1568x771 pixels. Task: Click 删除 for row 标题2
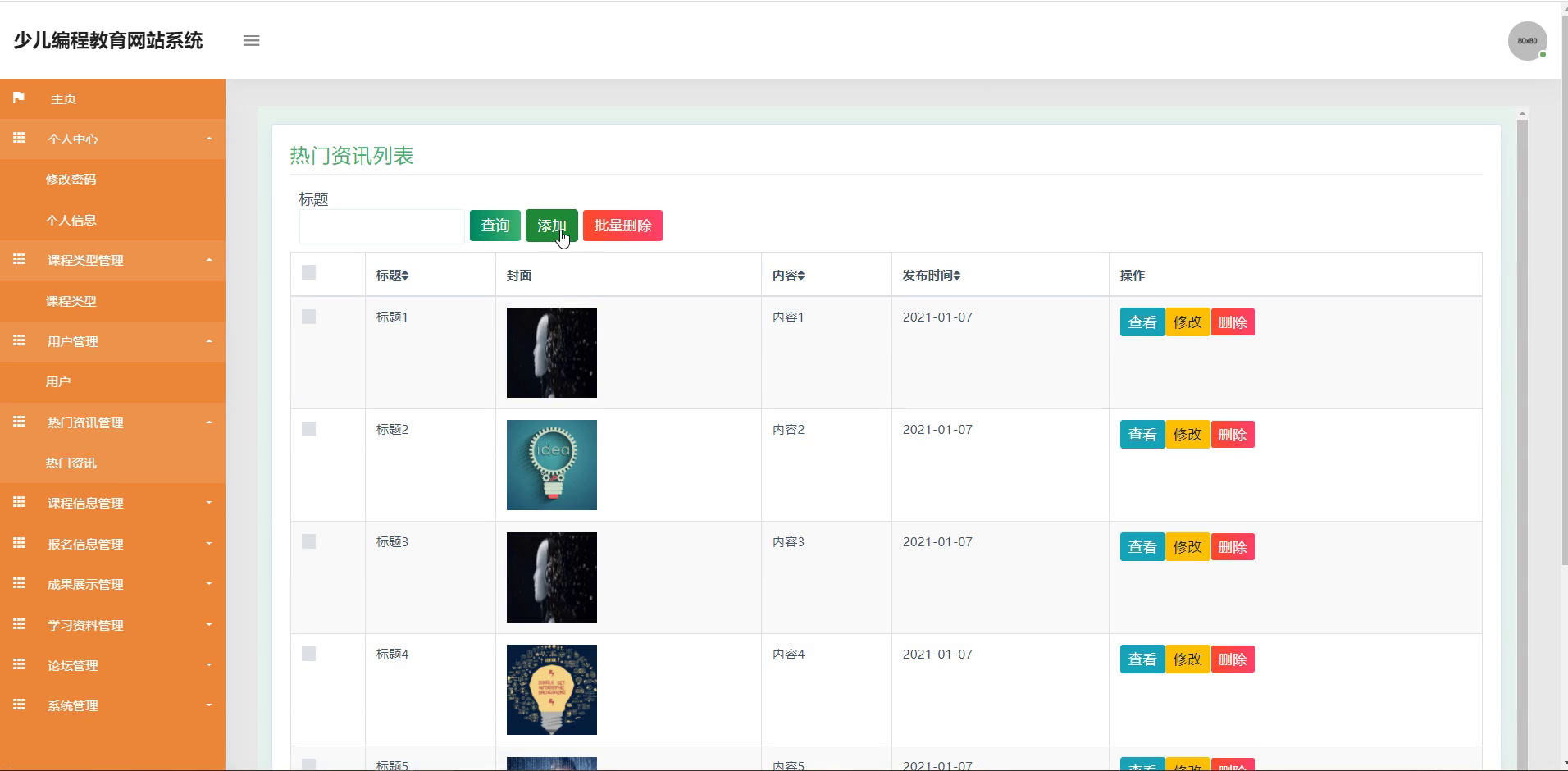[1233, 435]
